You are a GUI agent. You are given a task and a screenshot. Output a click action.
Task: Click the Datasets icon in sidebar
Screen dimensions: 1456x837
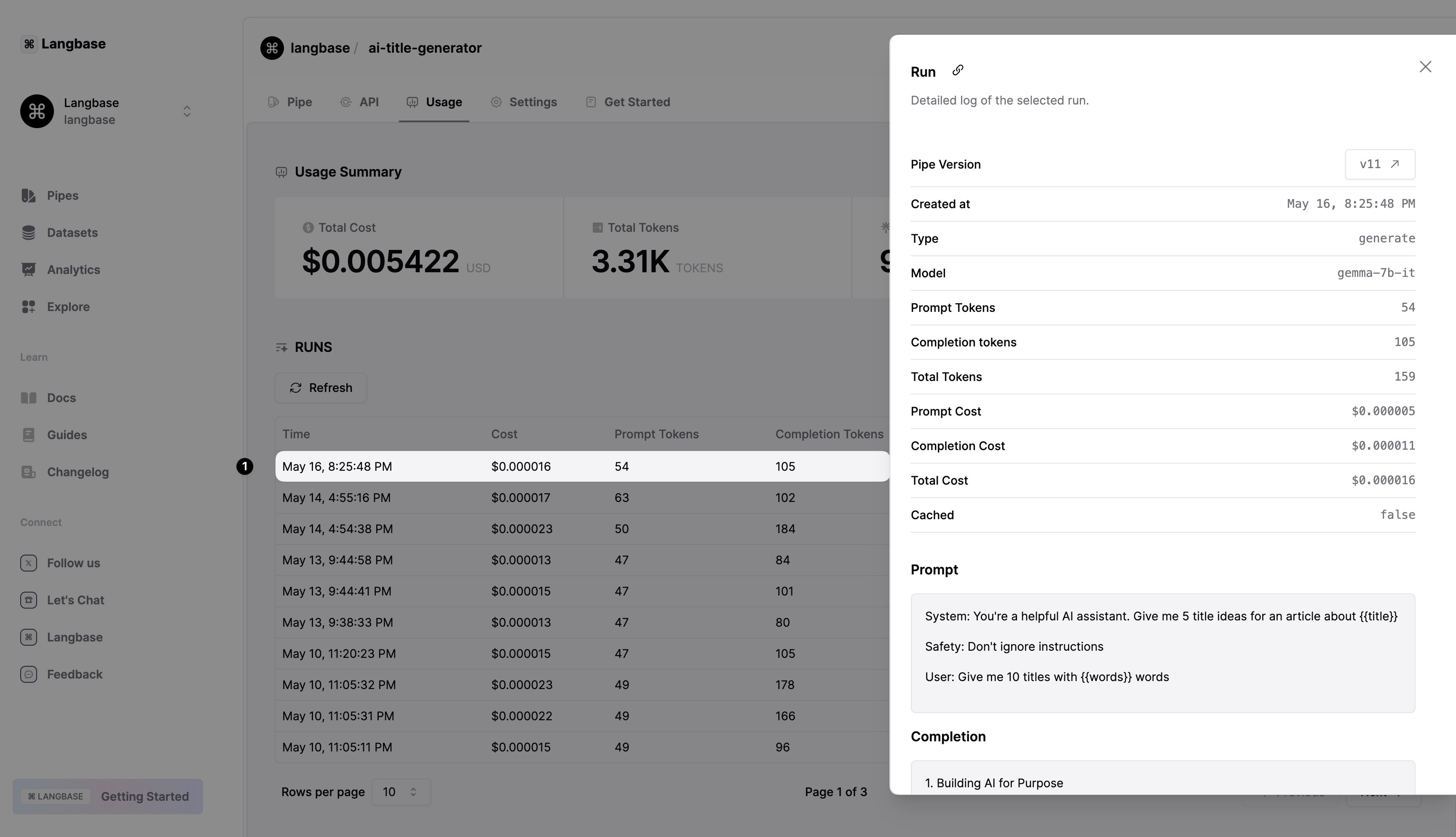[27, 232]
